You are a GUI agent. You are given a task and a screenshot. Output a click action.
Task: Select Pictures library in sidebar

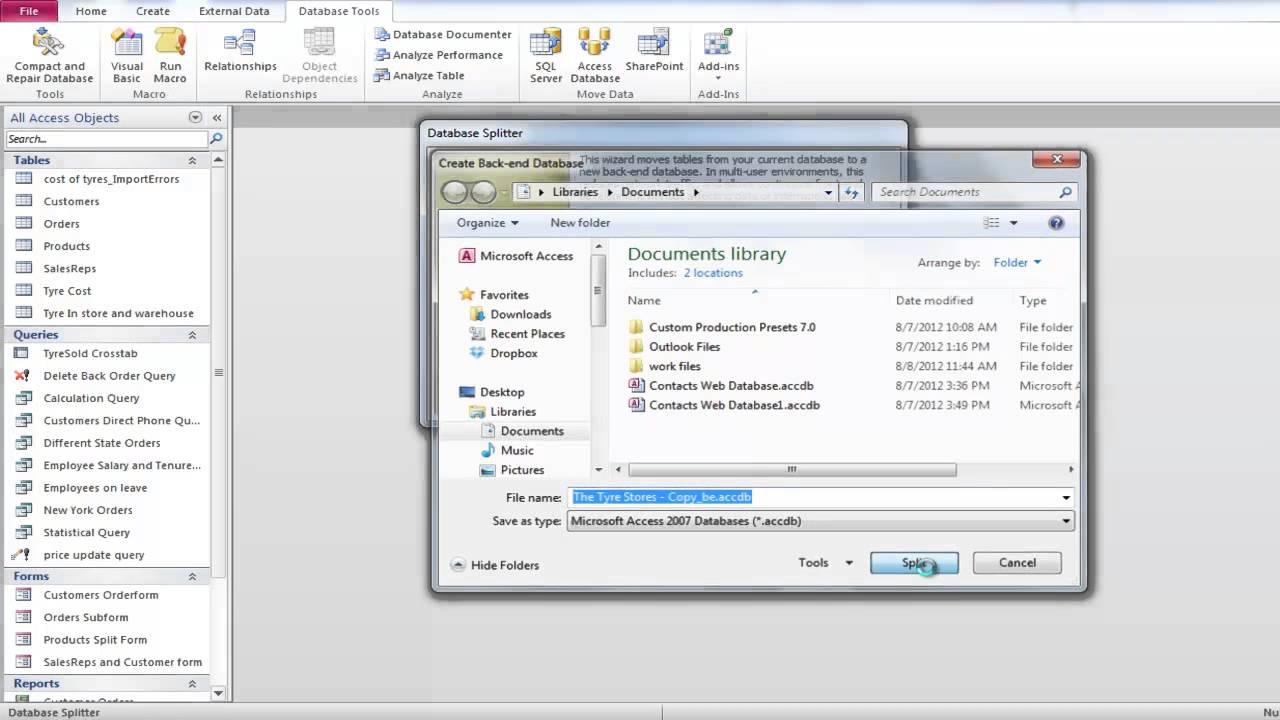512,470
